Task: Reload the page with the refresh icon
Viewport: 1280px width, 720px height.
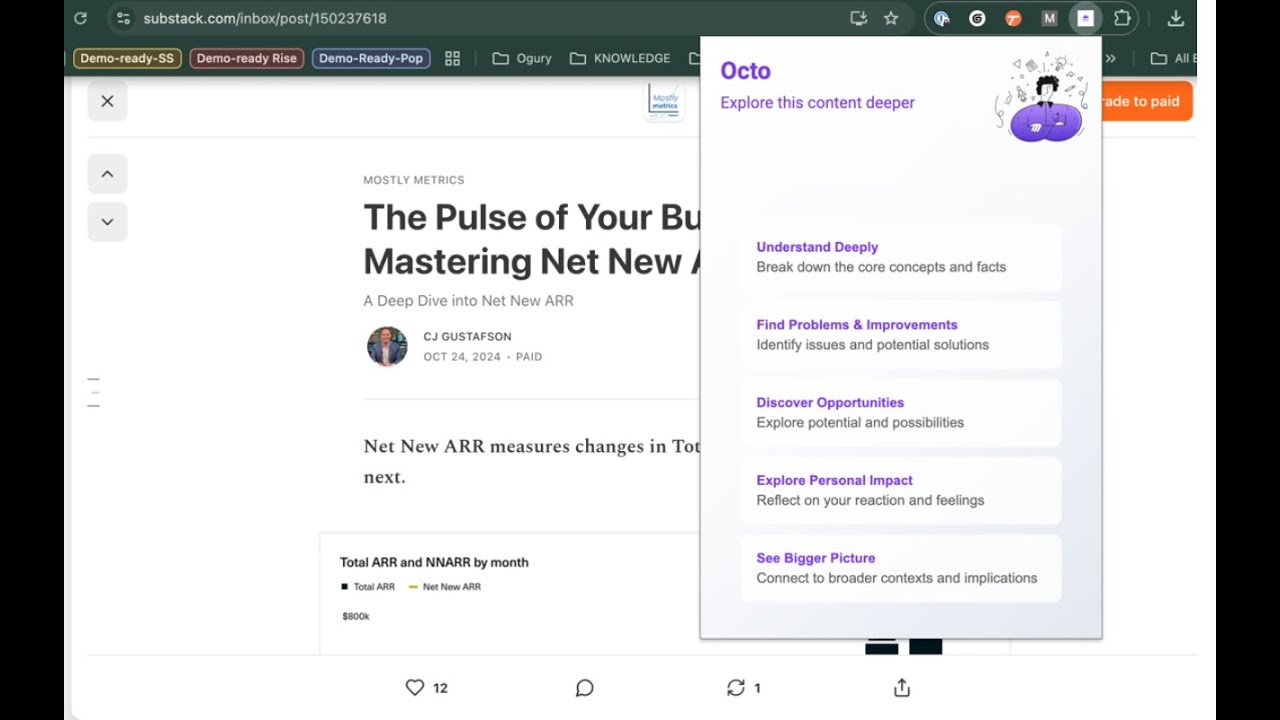Action: tap(80, 18)
